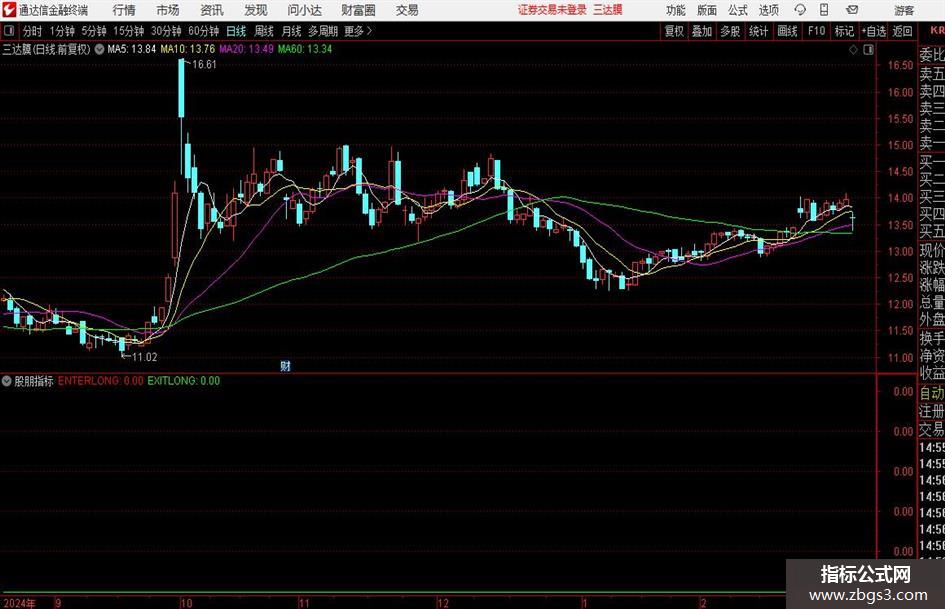Click the diamond icon above chart
The image size is (945, 609).
tap(853, 50)
